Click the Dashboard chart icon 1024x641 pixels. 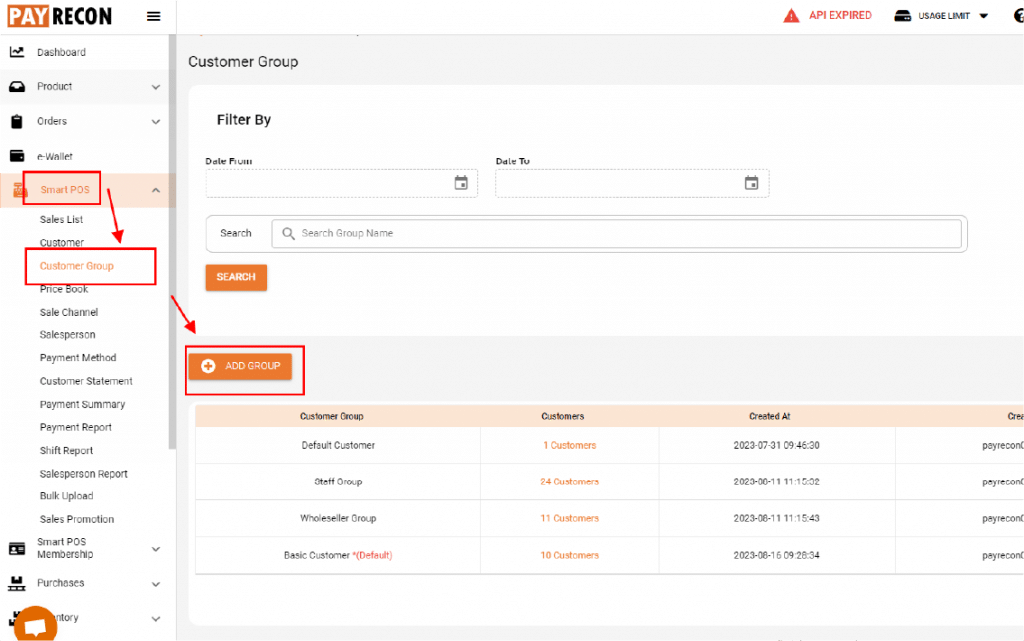[17, 52]
